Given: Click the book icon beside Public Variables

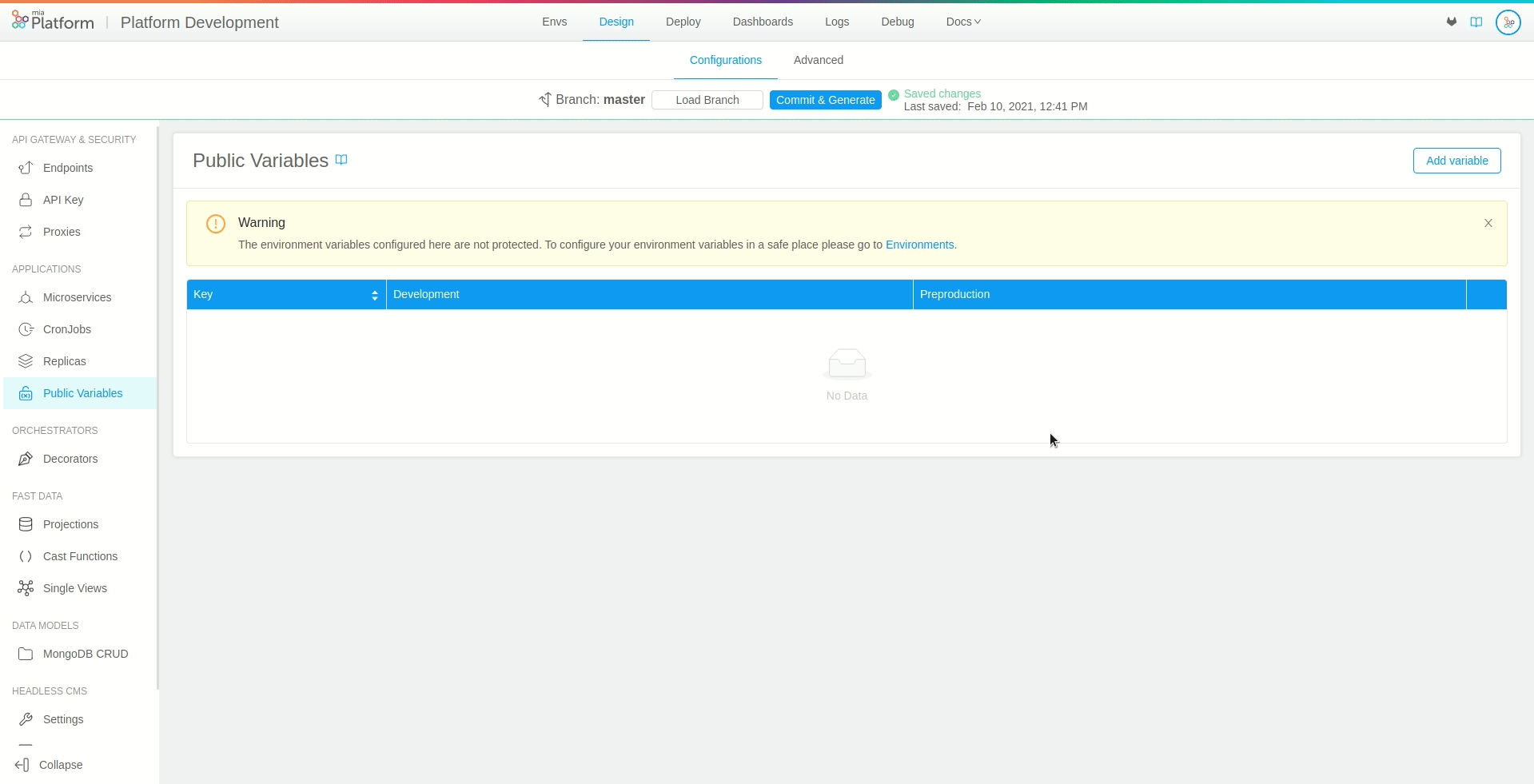Looking at the screenshot, I should click(342, 159).
